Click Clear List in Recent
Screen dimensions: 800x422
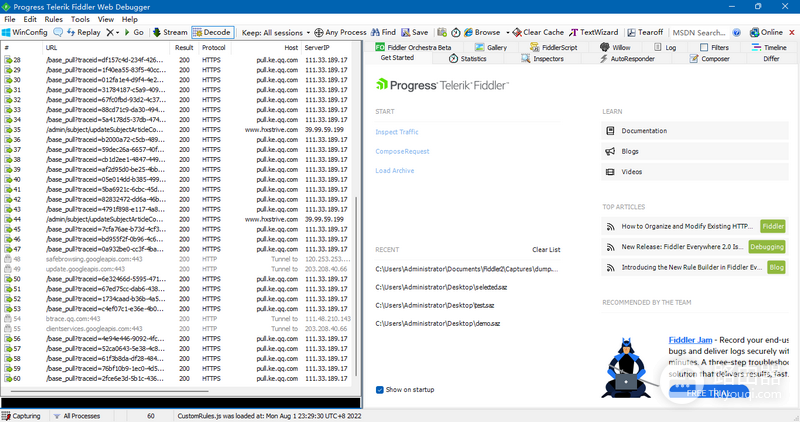[546, 250]
